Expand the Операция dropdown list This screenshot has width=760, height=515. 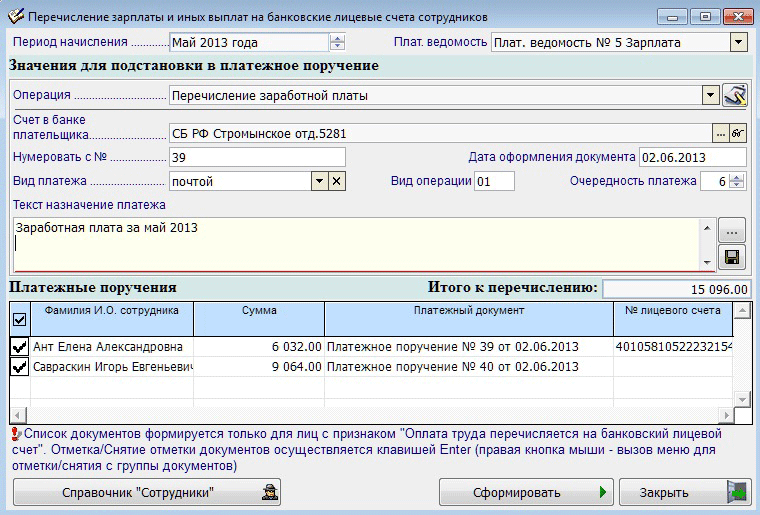[x=710, y=95]
